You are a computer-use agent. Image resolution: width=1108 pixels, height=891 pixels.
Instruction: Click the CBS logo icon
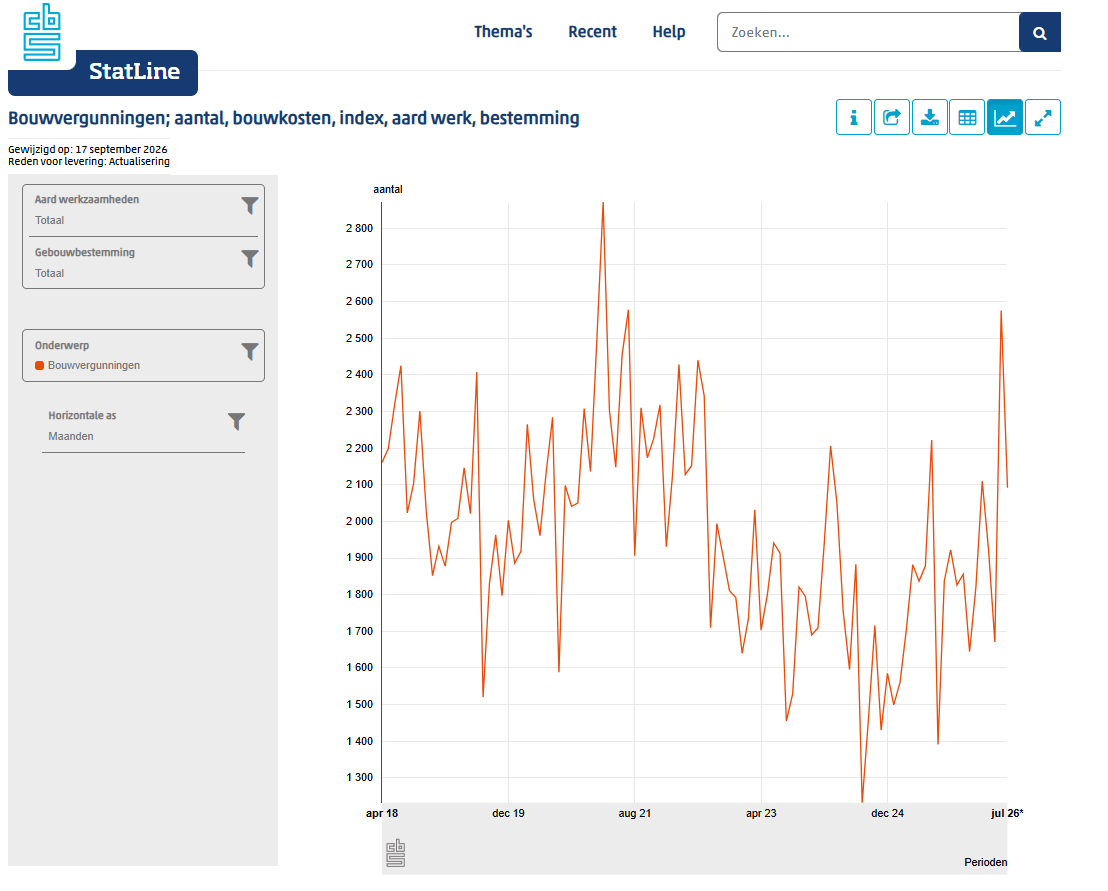(42, 33)
